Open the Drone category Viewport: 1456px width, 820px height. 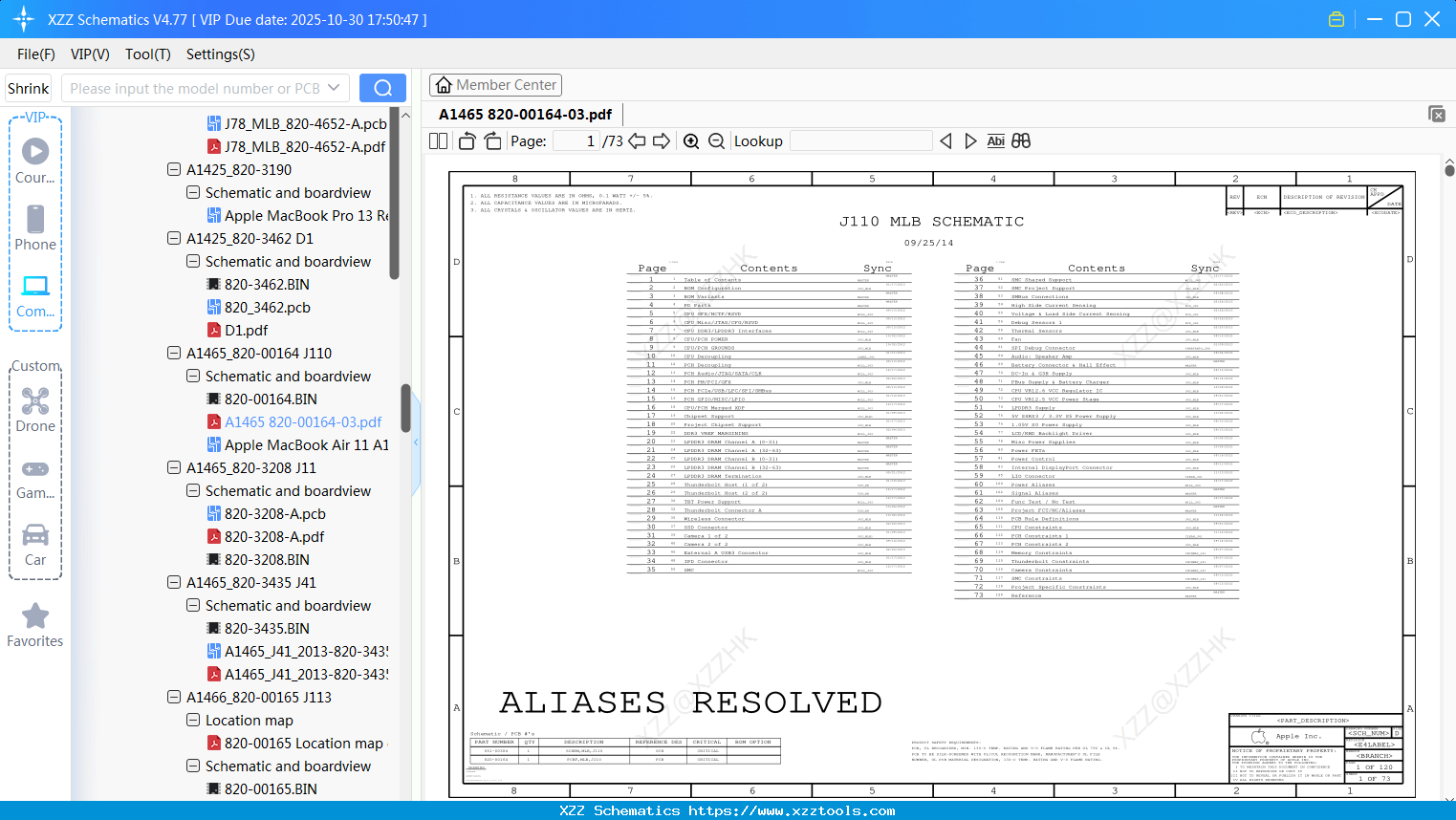click(35, 409)
